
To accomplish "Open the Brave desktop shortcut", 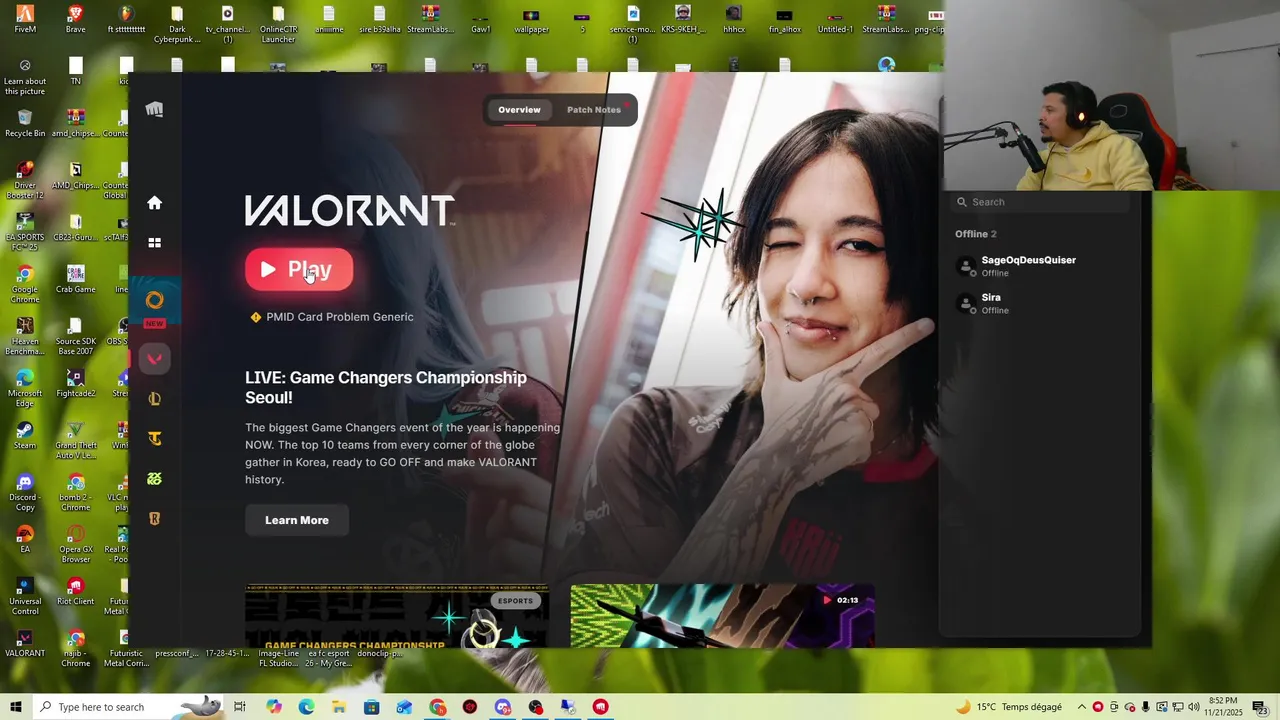I will pyautogui.click(x=76, y=19).
